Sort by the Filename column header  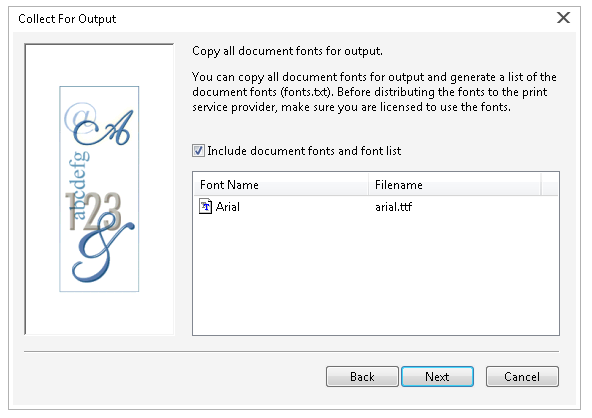click(x=455, y=185)
